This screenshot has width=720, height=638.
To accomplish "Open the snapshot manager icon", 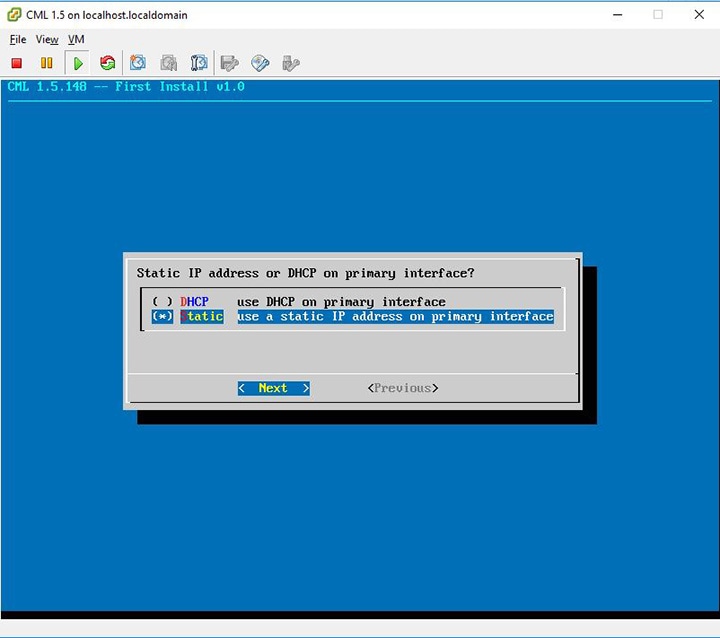I will pyautogui.click(x=199, y=63).
